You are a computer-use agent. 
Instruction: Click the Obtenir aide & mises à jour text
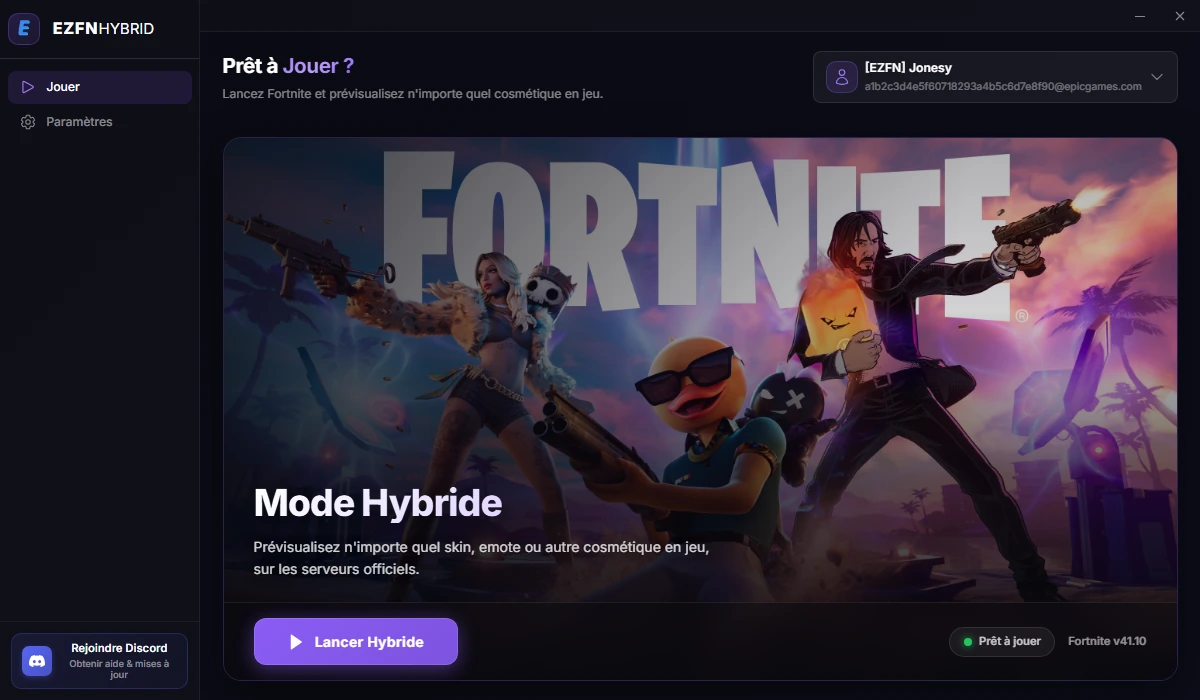[x=119, y=669]
